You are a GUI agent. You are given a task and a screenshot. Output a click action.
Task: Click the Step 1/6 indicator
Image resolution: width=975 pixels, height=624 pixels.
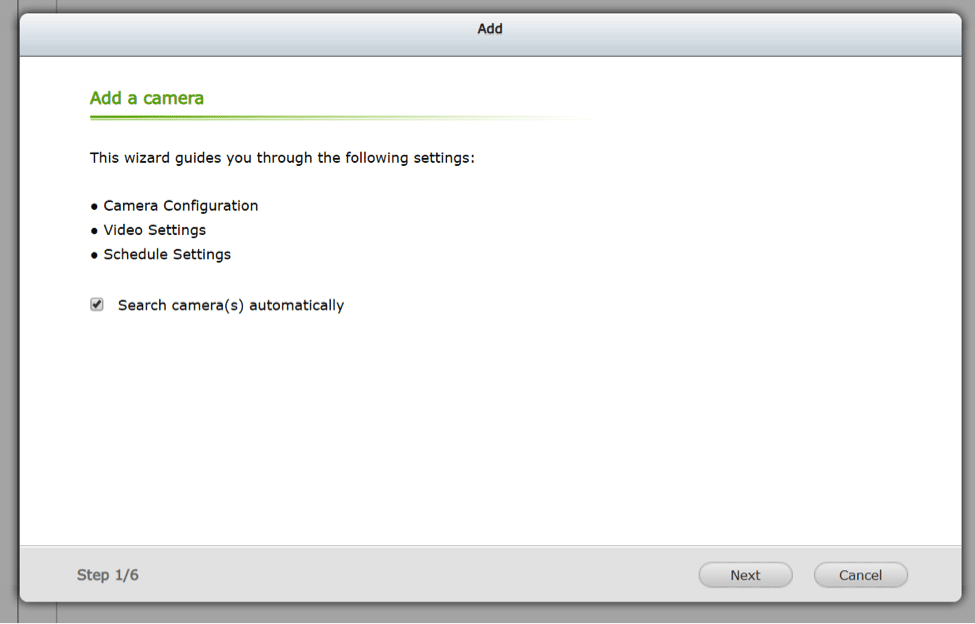tap(108, 575)
